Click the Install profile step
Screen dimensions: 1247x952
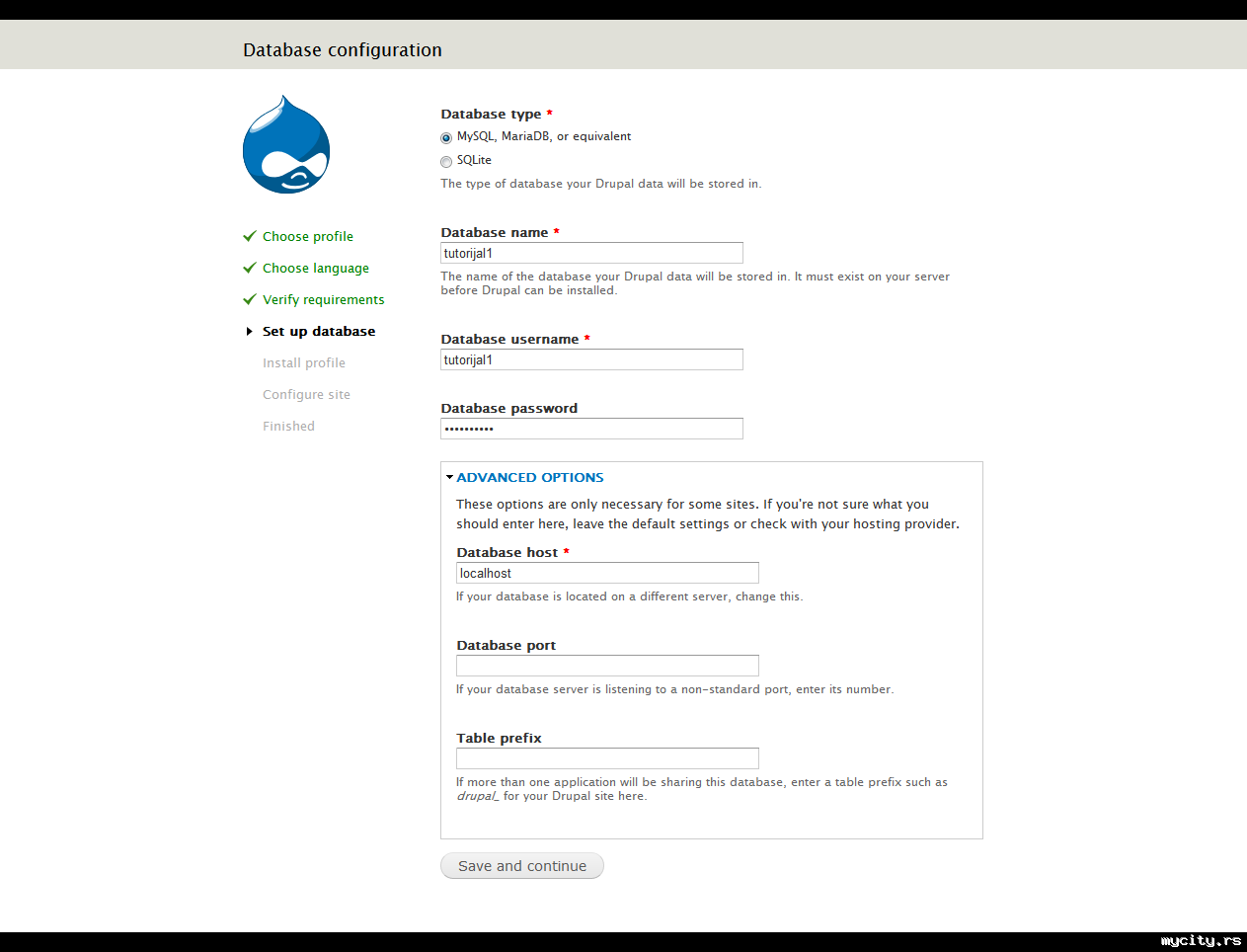point(304,363)
